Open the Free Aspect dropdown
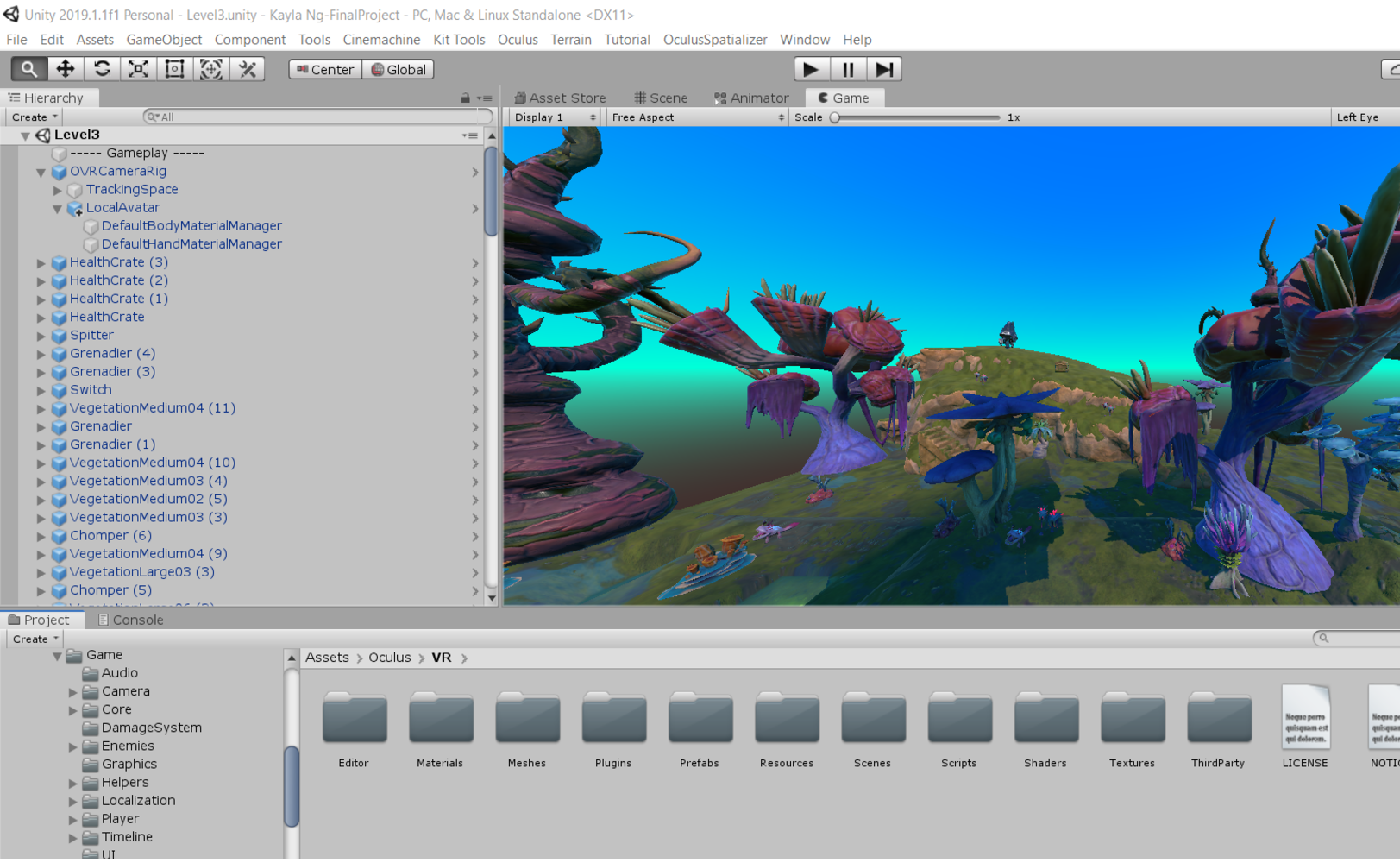This screenshot has height=863, width=1400. tap(697, 117)
